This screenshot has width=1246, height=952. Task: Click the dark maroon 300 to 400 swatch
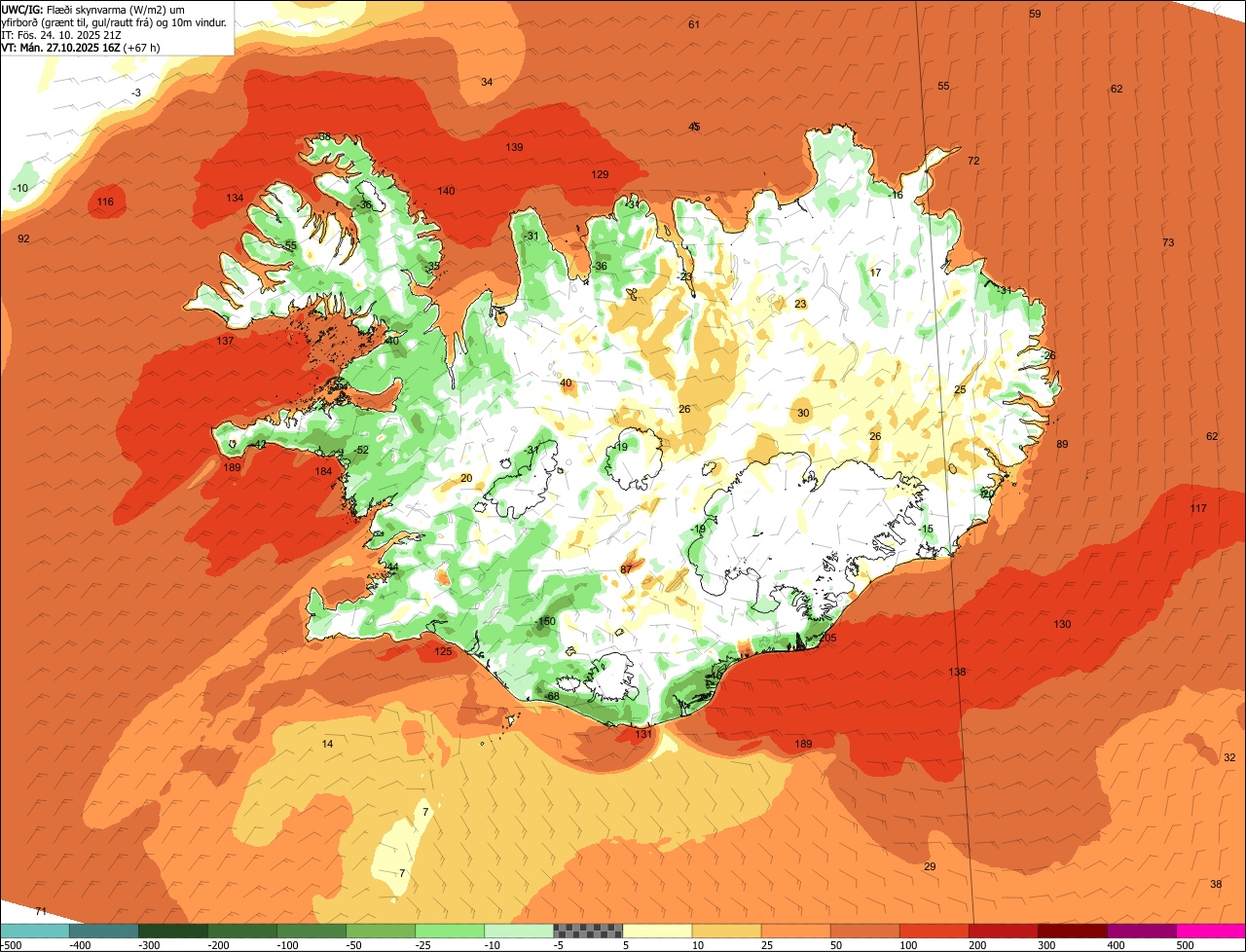[x=1071, y=931]
